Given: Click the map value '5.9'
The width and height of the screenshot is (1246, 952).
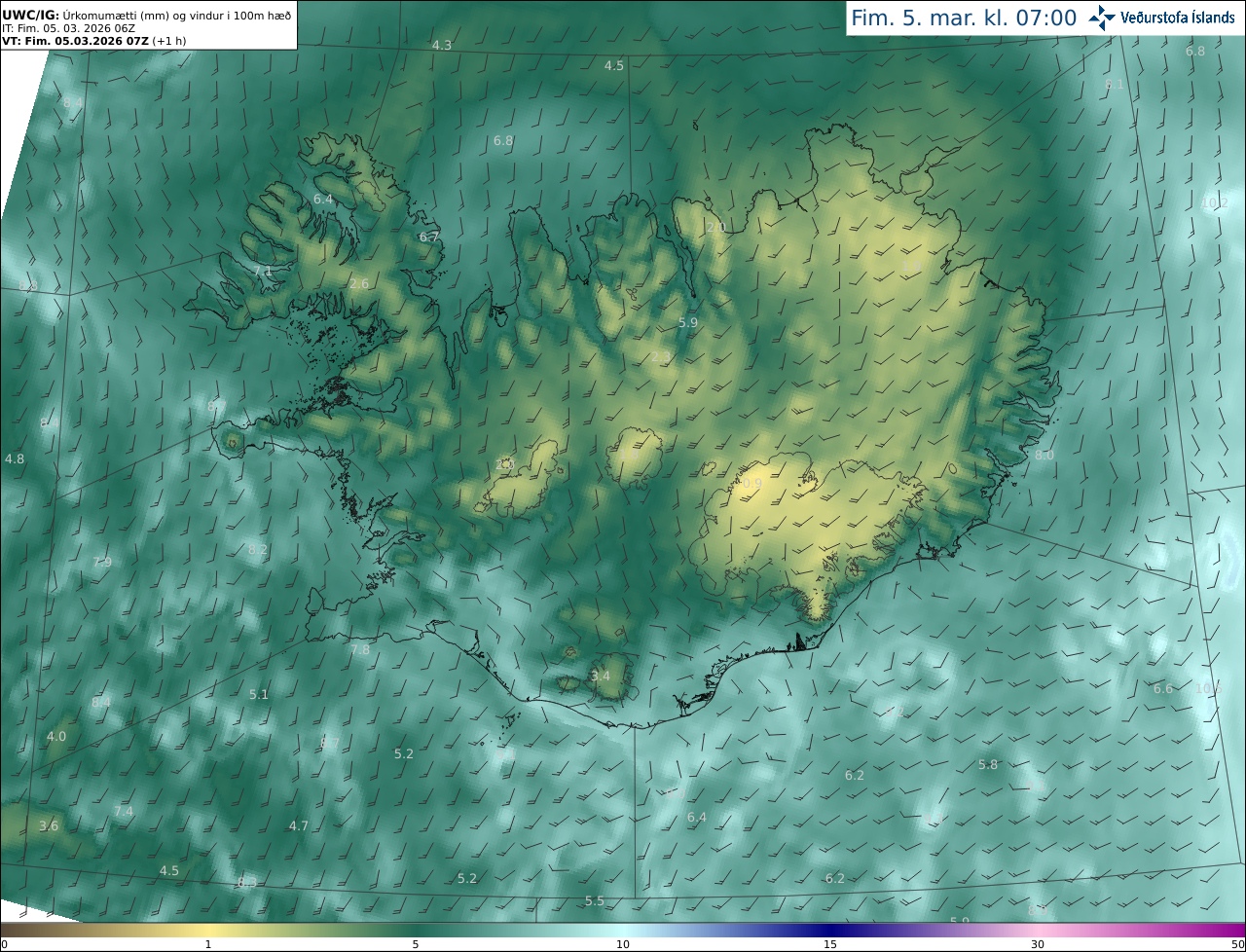Looking at the screenshot, I should (x=688, y=322).
